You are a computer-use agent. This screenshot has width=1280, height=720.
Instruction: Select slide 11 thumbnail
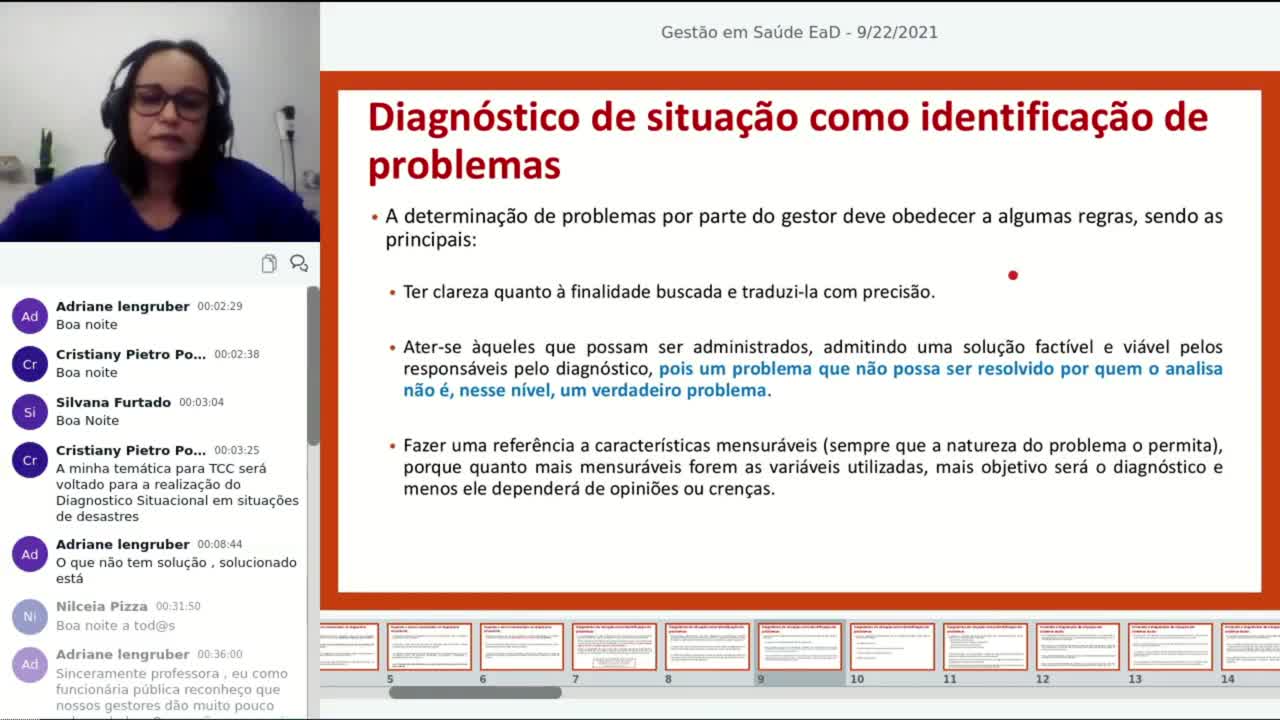click(985, 647)
